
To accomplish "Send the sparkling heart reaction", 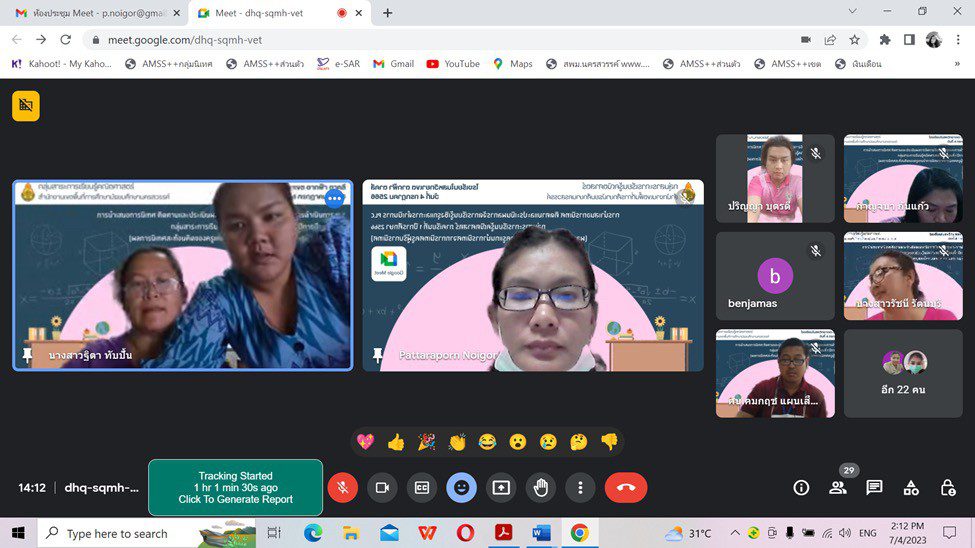I will pos(366,442).
